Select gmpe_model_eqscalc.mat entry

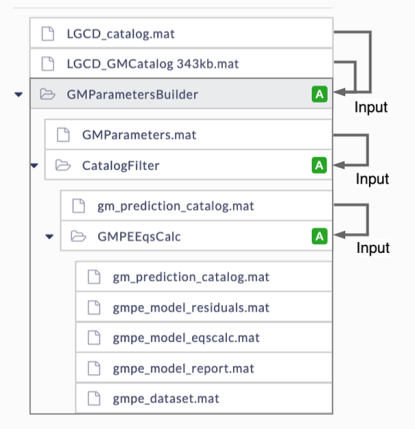(x=204, y=337)
